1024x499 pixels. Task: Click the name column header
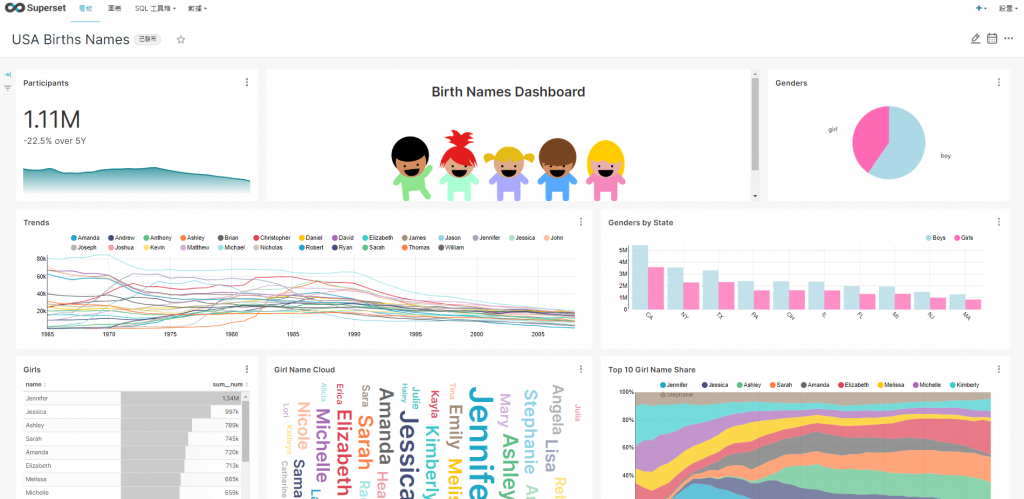point(33,385)
